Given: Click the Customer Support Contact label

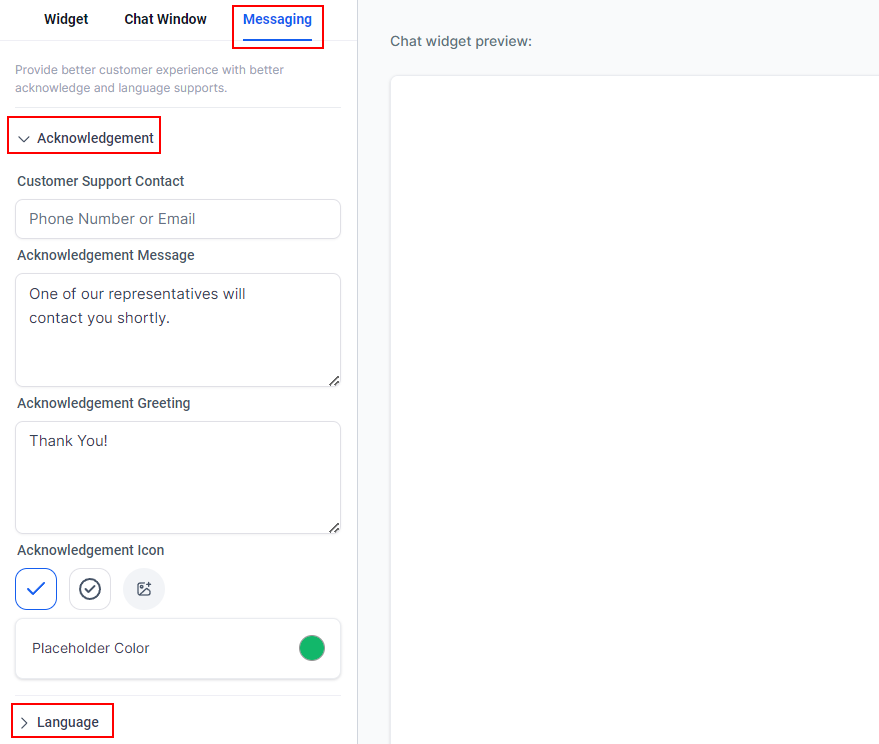Looking at the screenshot, I should [x=101, y=181].
